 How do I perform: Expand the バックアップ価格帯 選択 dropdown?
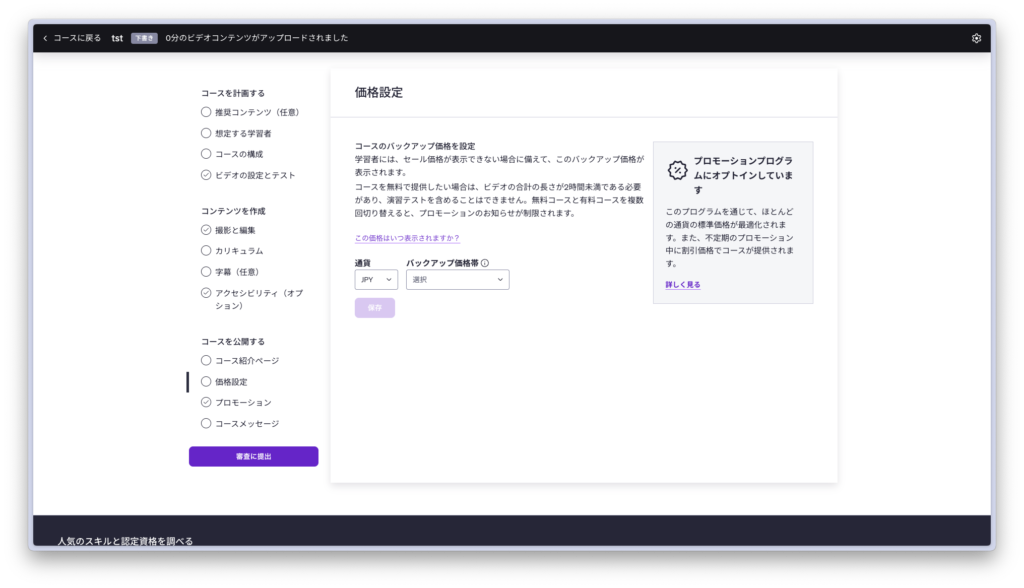[457, 280]
